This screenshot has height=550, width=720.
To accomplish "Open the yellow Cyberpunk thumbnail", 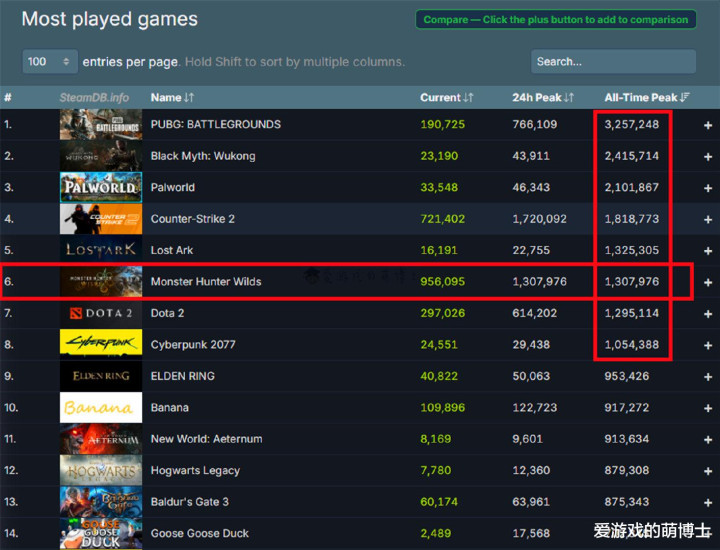I will pyautogui.click(x=101, y=344).
